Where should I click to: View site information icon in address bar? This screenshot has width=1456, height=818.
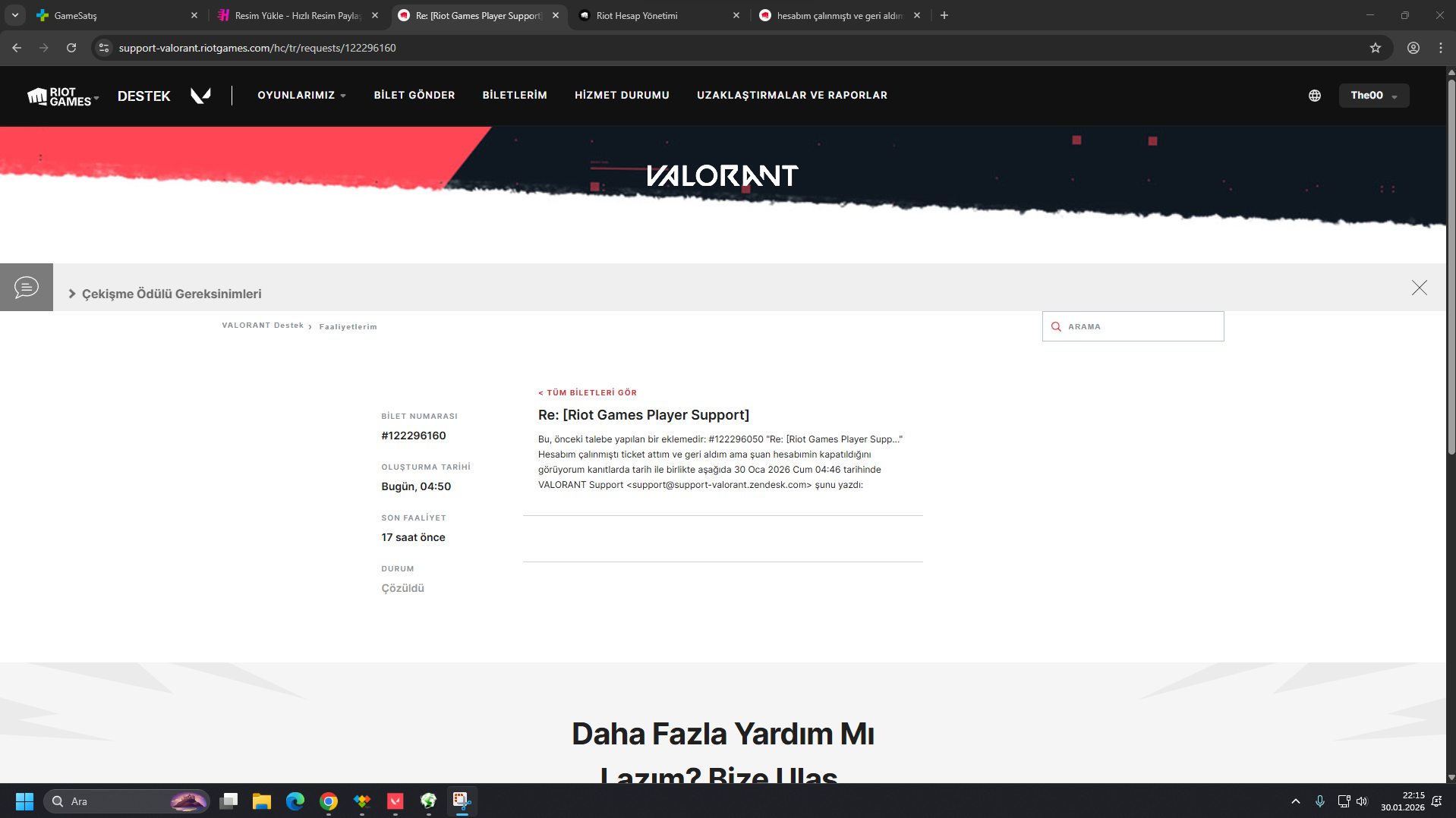pyautogui.click(x=104, y=48)
